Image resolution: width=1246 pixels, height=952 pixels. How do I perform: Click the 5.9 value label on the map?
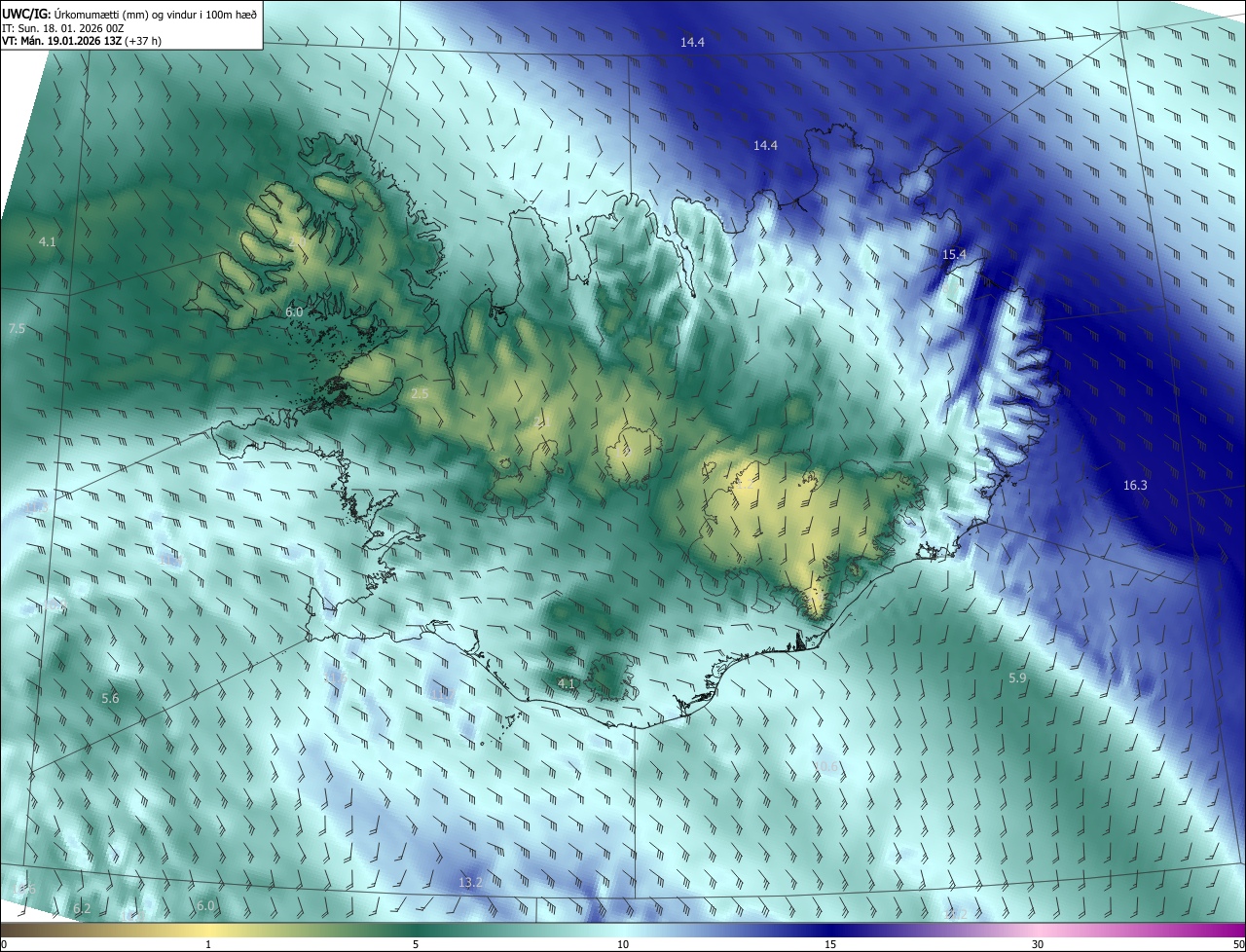coord(1017,677)
